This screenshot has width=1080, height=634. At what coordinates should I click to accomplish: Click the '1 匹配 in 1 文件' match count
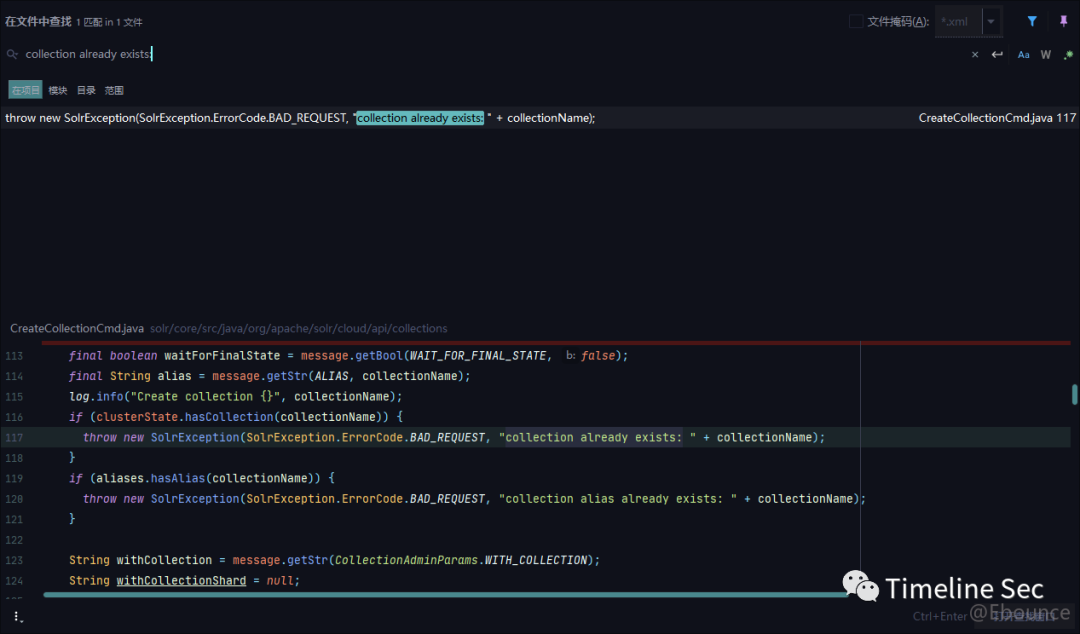[x=110, y=22]
